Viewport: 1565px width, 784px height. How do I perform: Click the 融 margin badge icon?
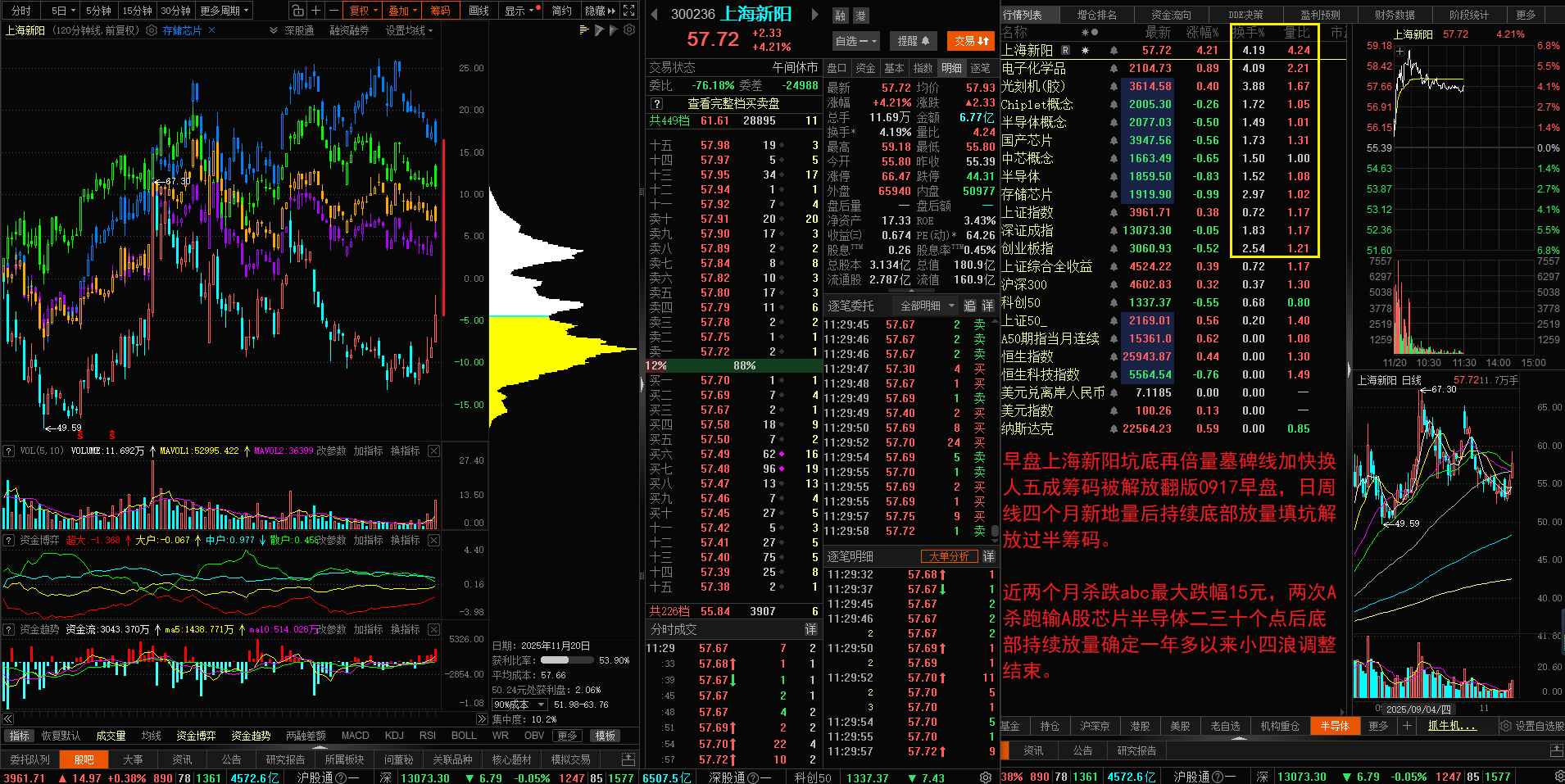[841, 16]
